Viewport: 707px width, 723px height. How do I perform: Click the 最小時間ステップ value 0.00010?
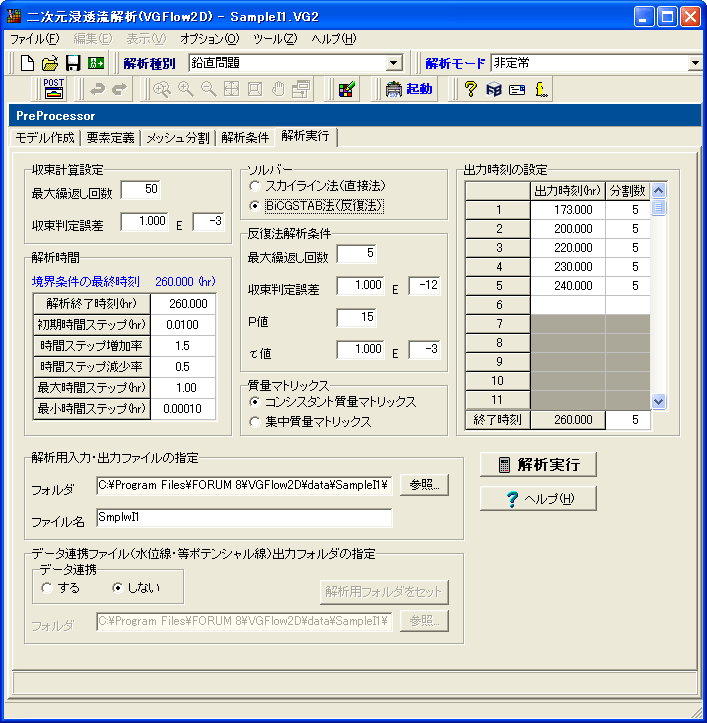[183, 409]
